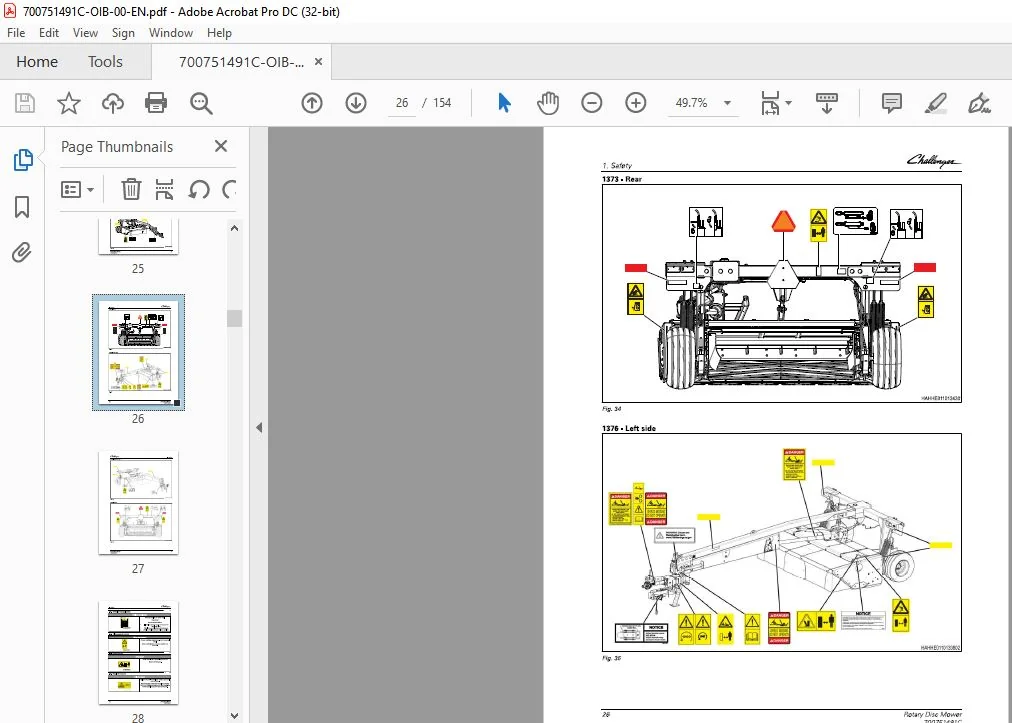Select the page 26 thumbnail
1012x723 pixels.
click(x=138, y=352)
